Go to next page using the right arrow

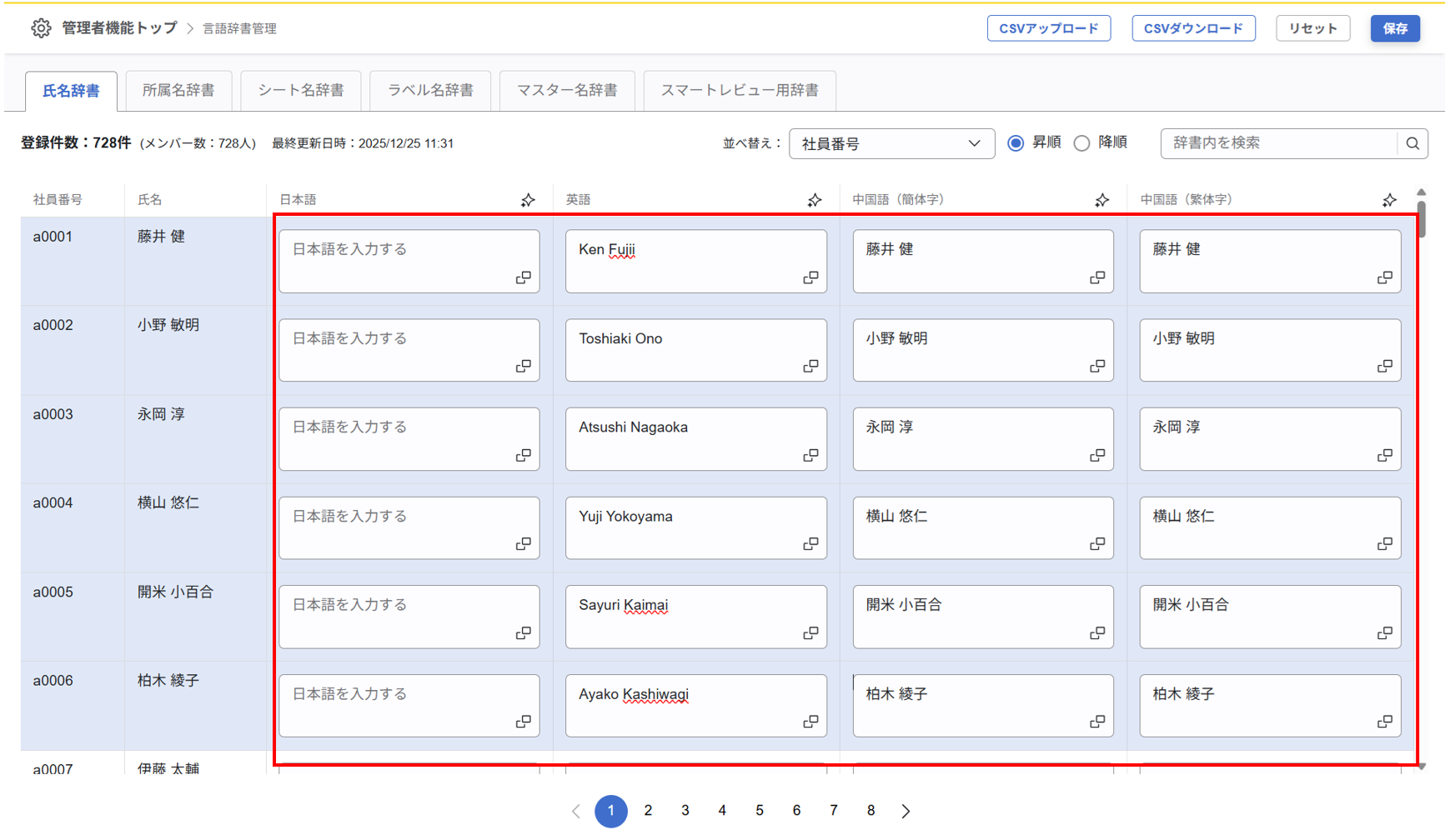click(906, 810)
